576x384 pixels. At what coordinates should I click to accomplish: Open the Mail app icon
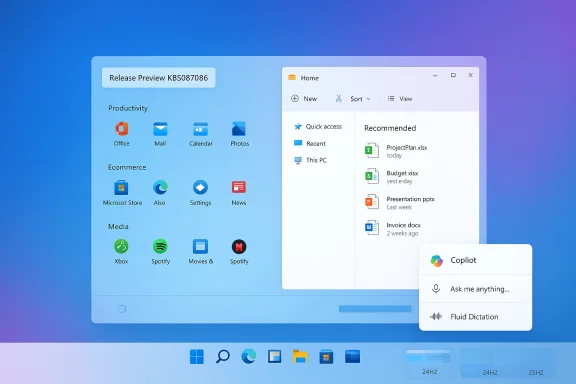pos(160,129)
